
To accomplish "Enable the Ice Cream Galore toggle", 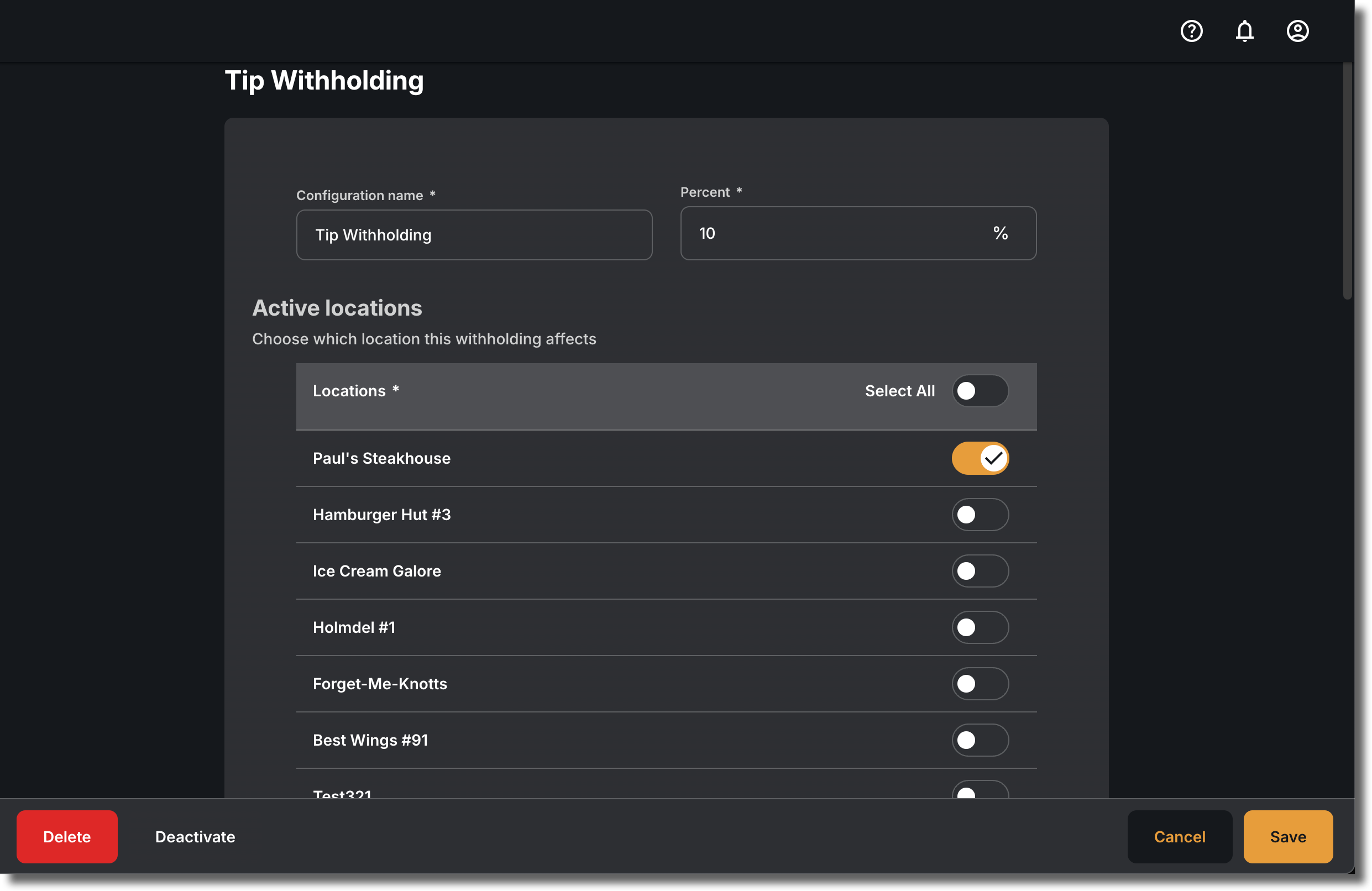I will tap(980, 571).
